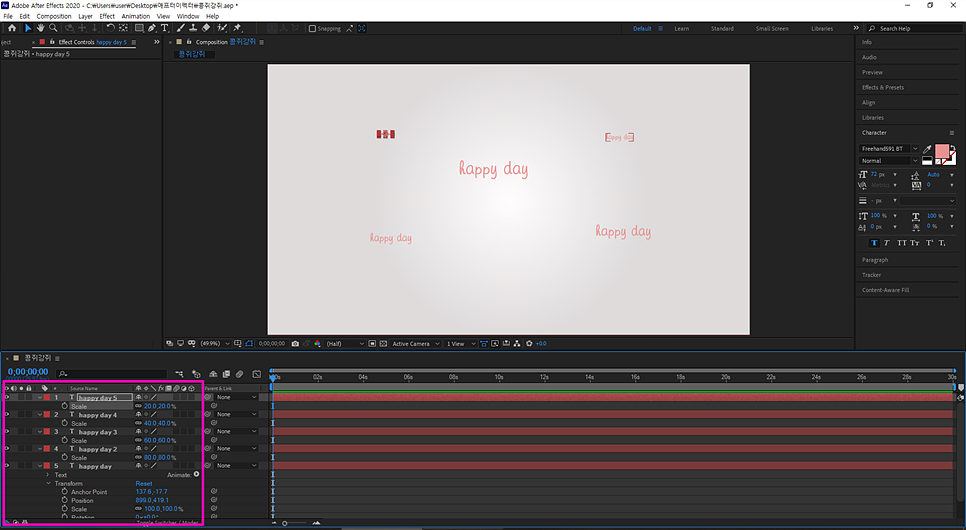Viewport: 966px width, 530px height.
Task: Hide the happy day 4 layer
Action: tap(7, 415)
